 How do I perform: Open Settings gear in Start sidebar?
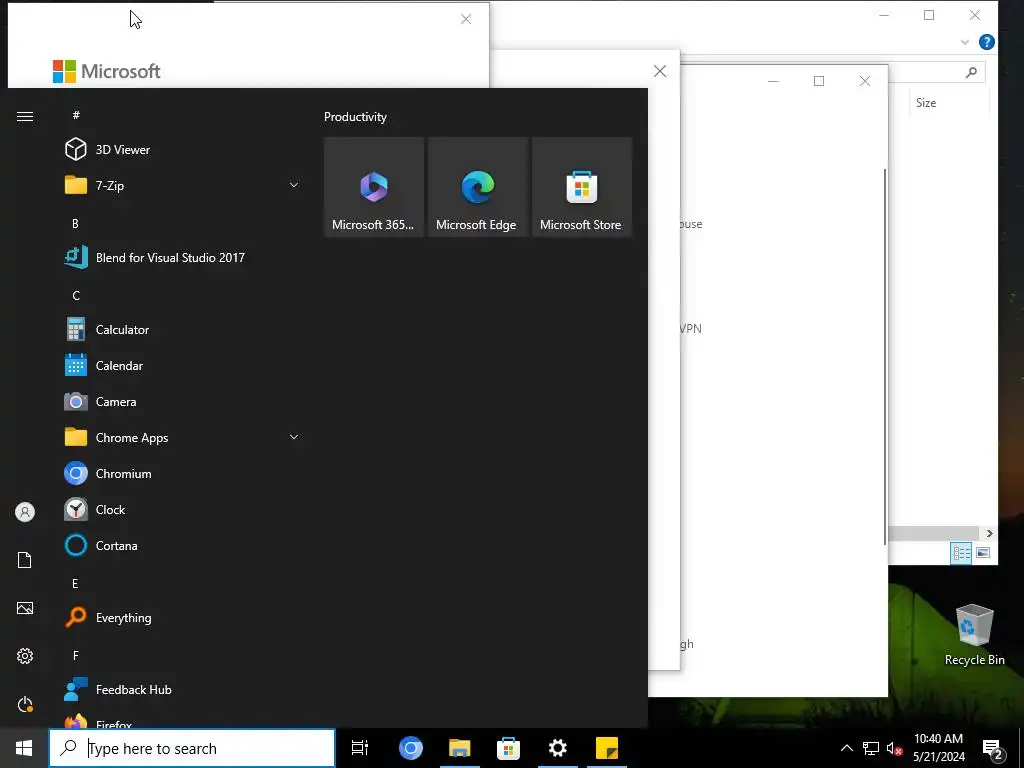25,656
